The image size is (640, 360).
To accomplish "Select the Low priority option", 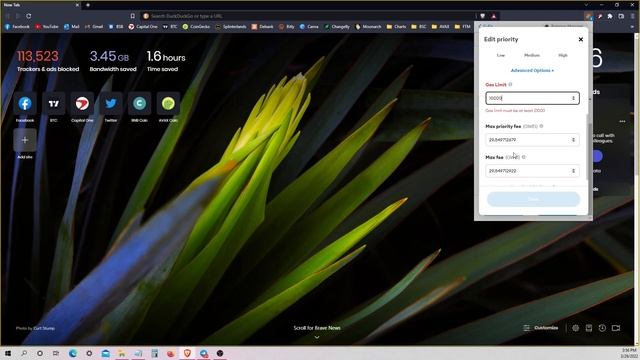I will pyautogui.click(x=501, y=55).
